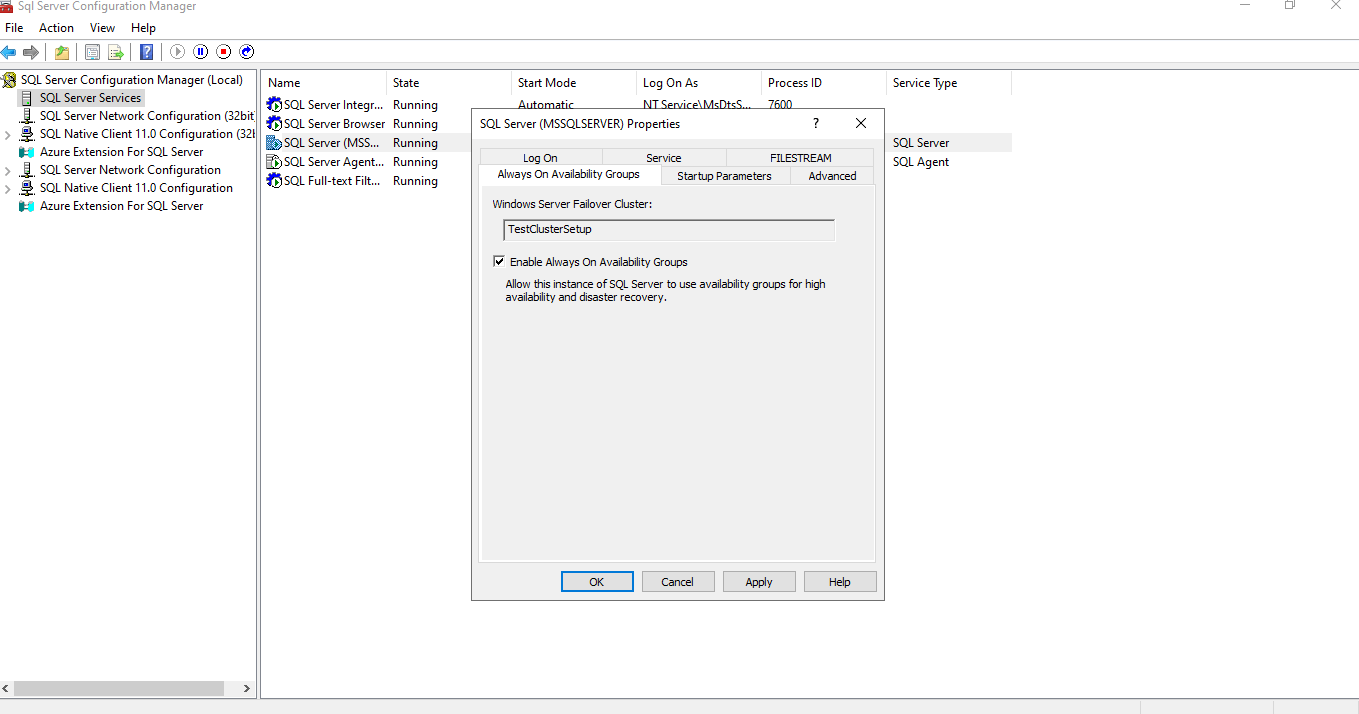Click the 7600 process ID cell

click(780, 105)
